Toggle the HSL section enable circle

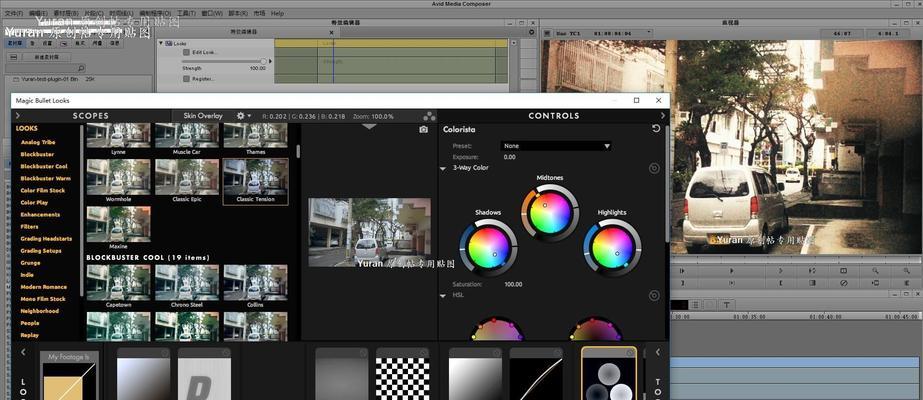(654, 296)
